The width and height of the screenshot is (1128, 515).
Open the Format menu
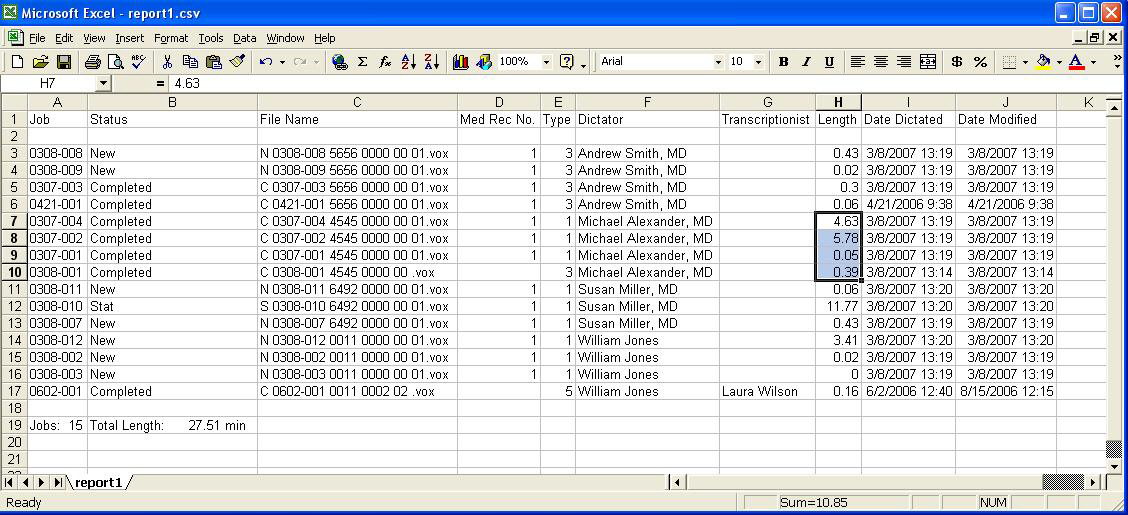click(x=171, y=38)
